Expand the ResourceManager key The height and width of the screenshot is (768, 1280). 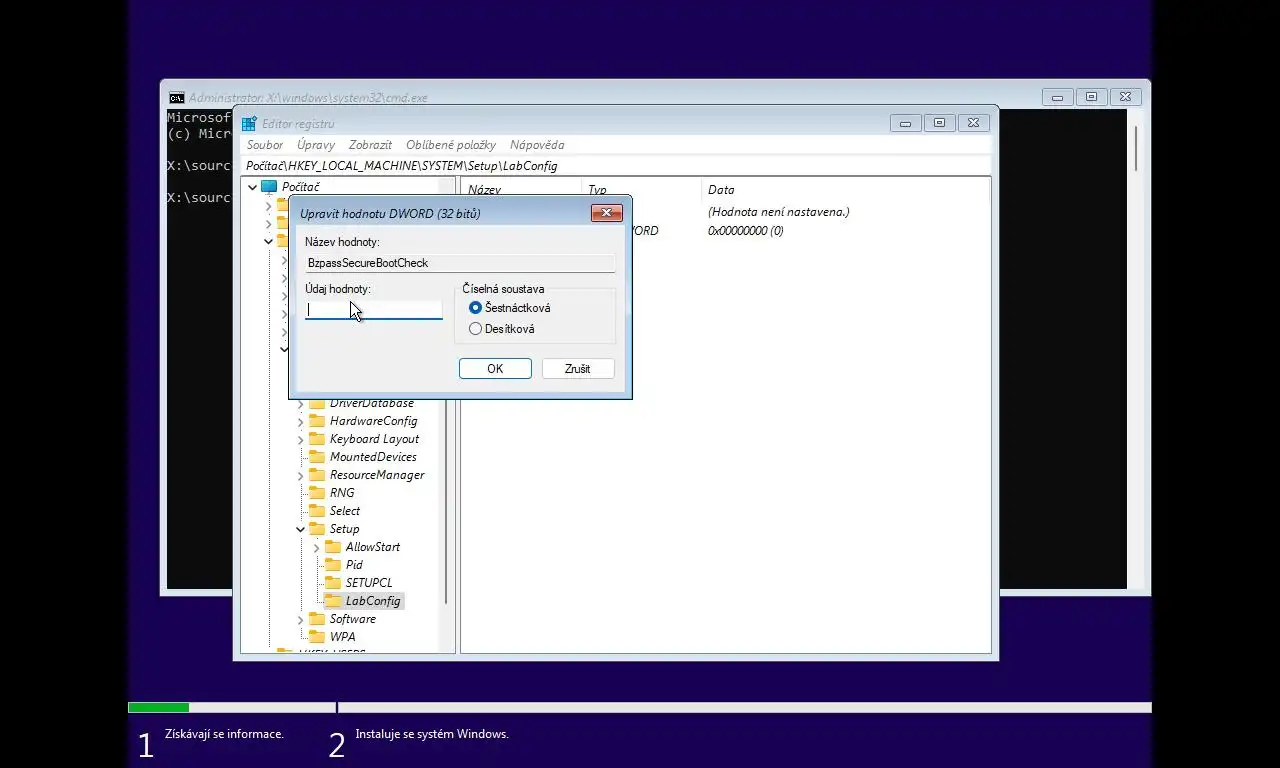coord(300,476)
